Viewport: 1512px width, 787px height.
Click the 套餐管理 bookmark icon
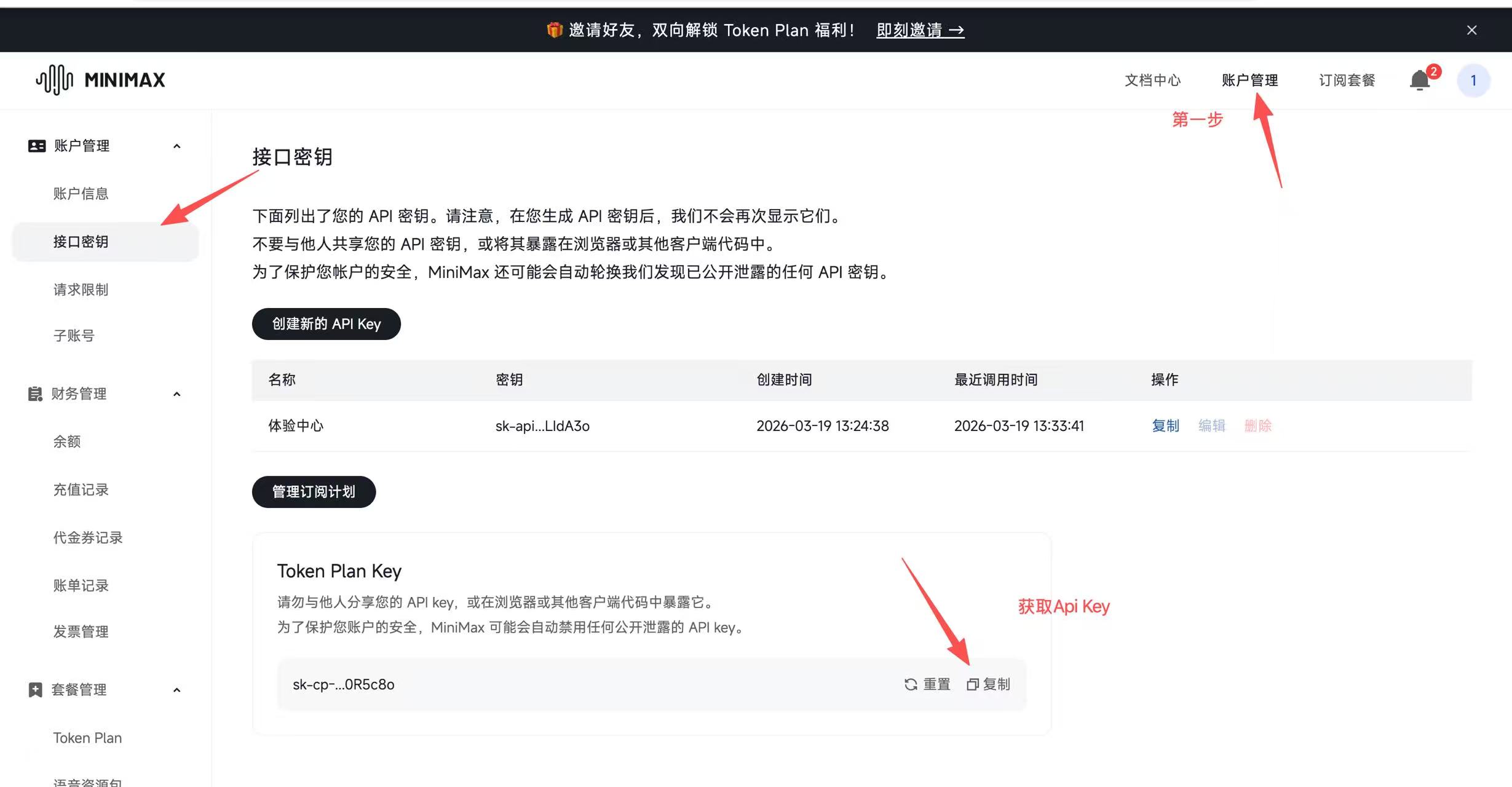[x=35, y=690]
